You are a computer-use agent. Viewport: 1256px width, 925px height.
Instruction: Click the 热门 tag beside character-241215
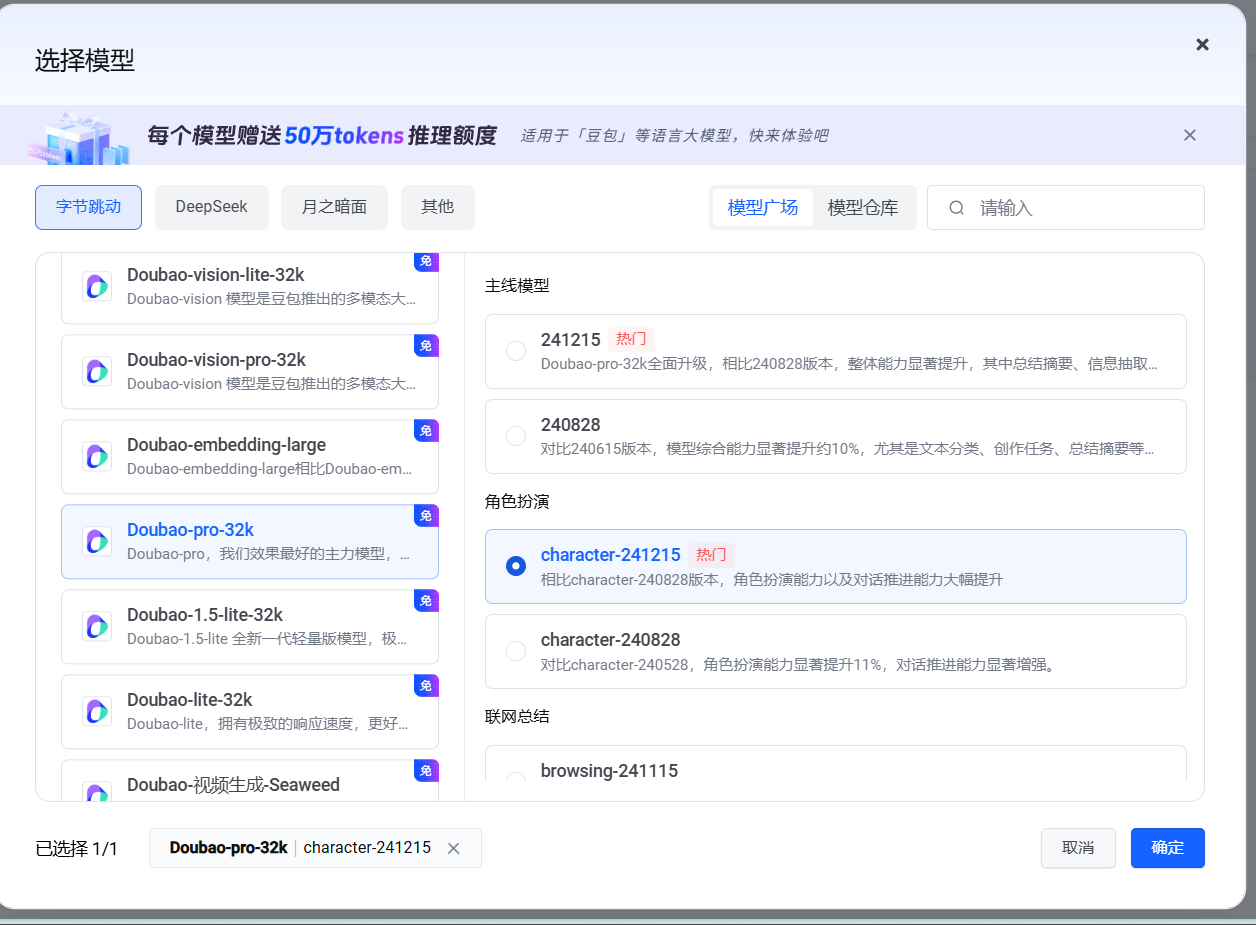tap(711, 555)
